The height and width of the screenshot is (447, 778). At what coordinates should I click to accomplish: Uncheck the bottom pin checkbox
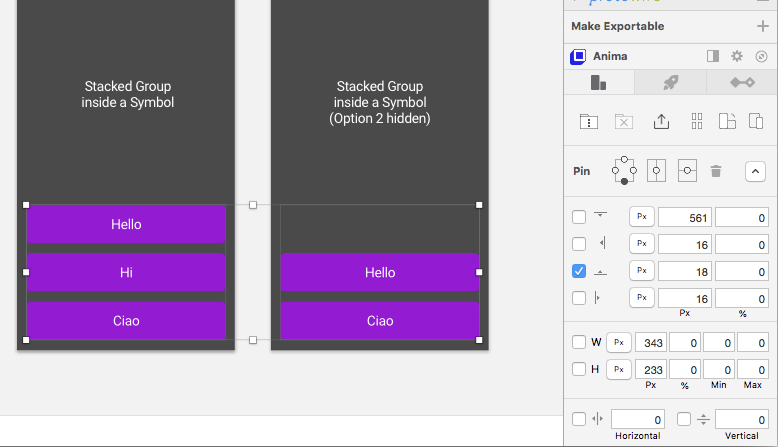coord(579,271)
